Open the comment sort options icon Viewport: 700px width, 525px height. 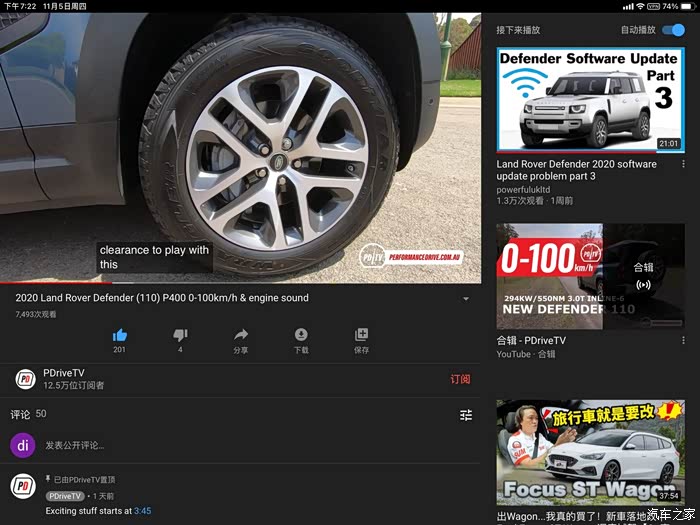pyautogui.click(x=466, y=415)
